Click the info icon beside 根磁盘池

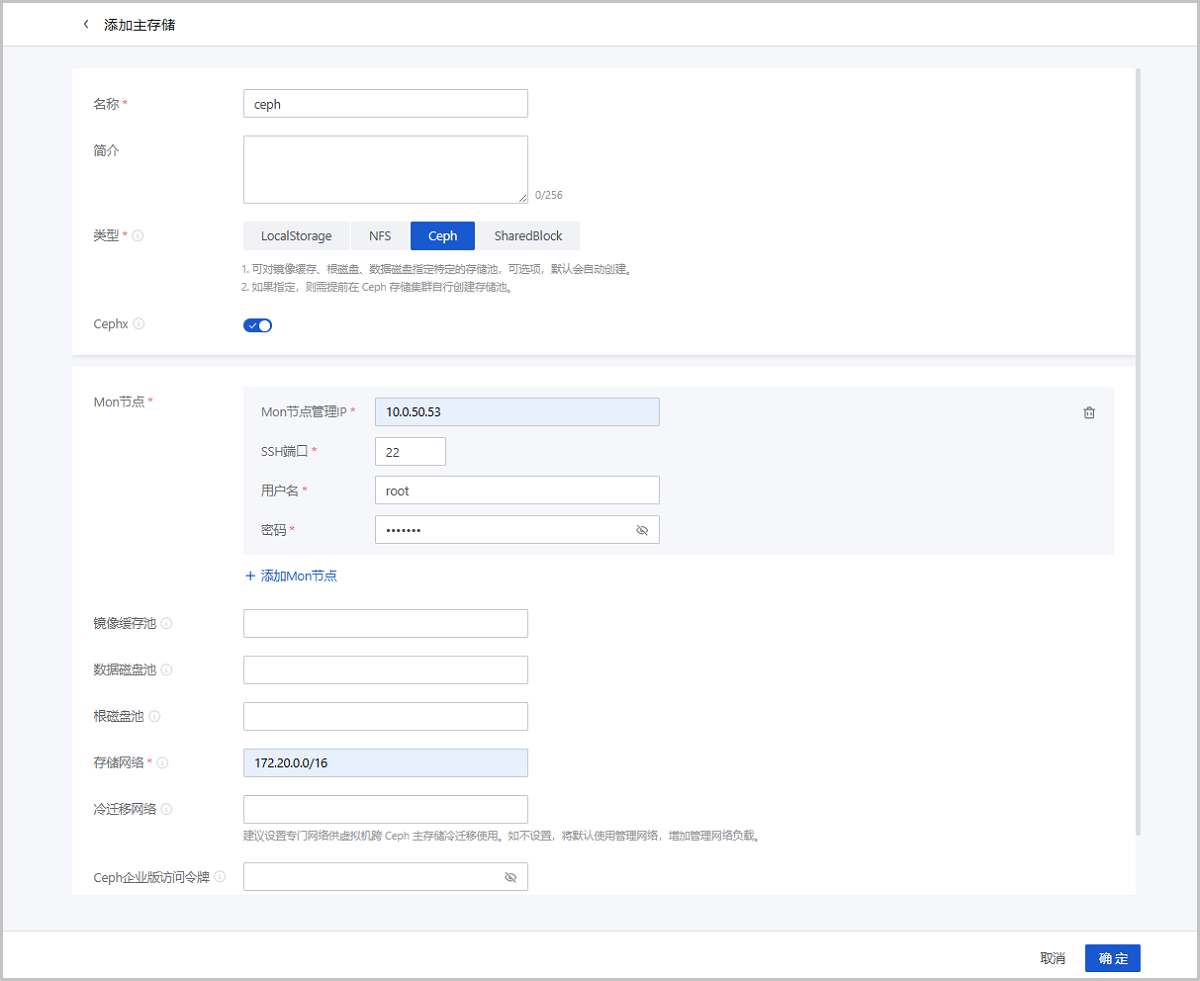point(154,716)
